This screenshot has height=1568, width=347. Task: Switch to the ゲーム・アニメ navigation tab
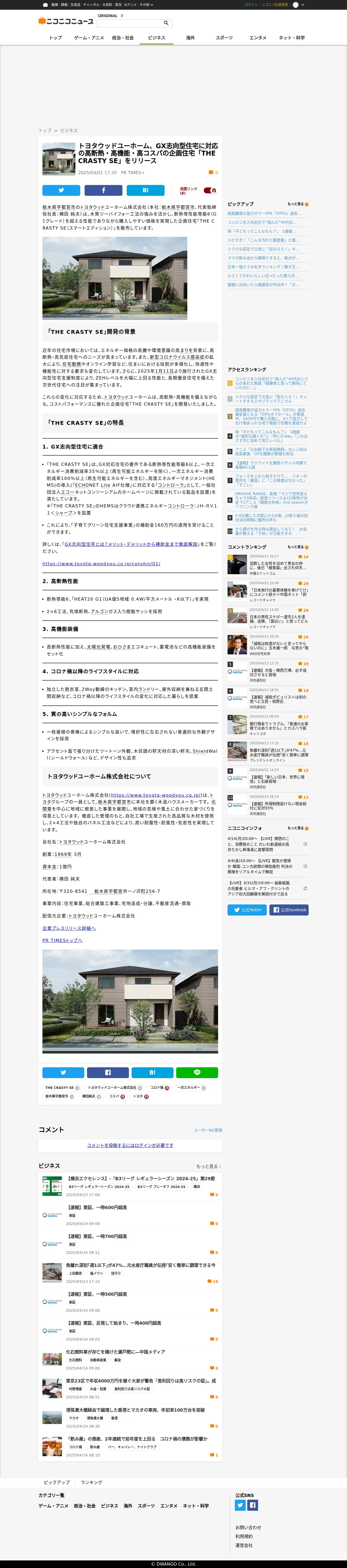pos(89,38)
